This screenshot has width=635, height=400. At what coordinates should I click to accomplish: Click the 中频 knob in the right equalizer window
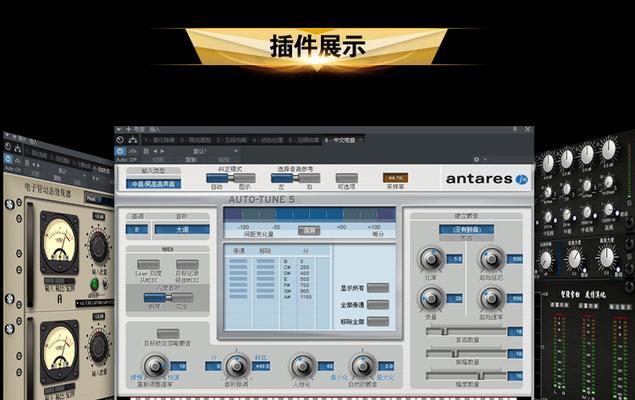tap(567, 215)
